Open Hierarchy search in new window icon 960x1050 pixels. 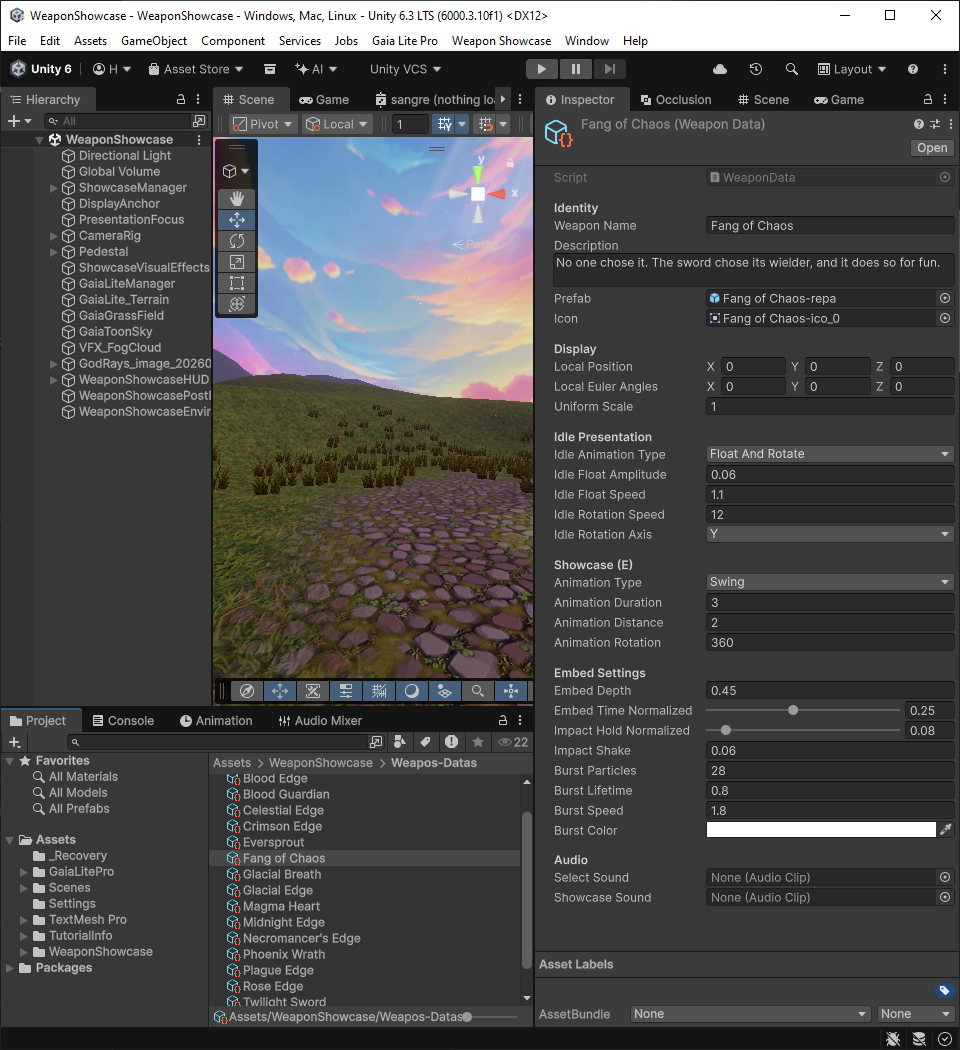pyautogui.click(x=199, y=121)
